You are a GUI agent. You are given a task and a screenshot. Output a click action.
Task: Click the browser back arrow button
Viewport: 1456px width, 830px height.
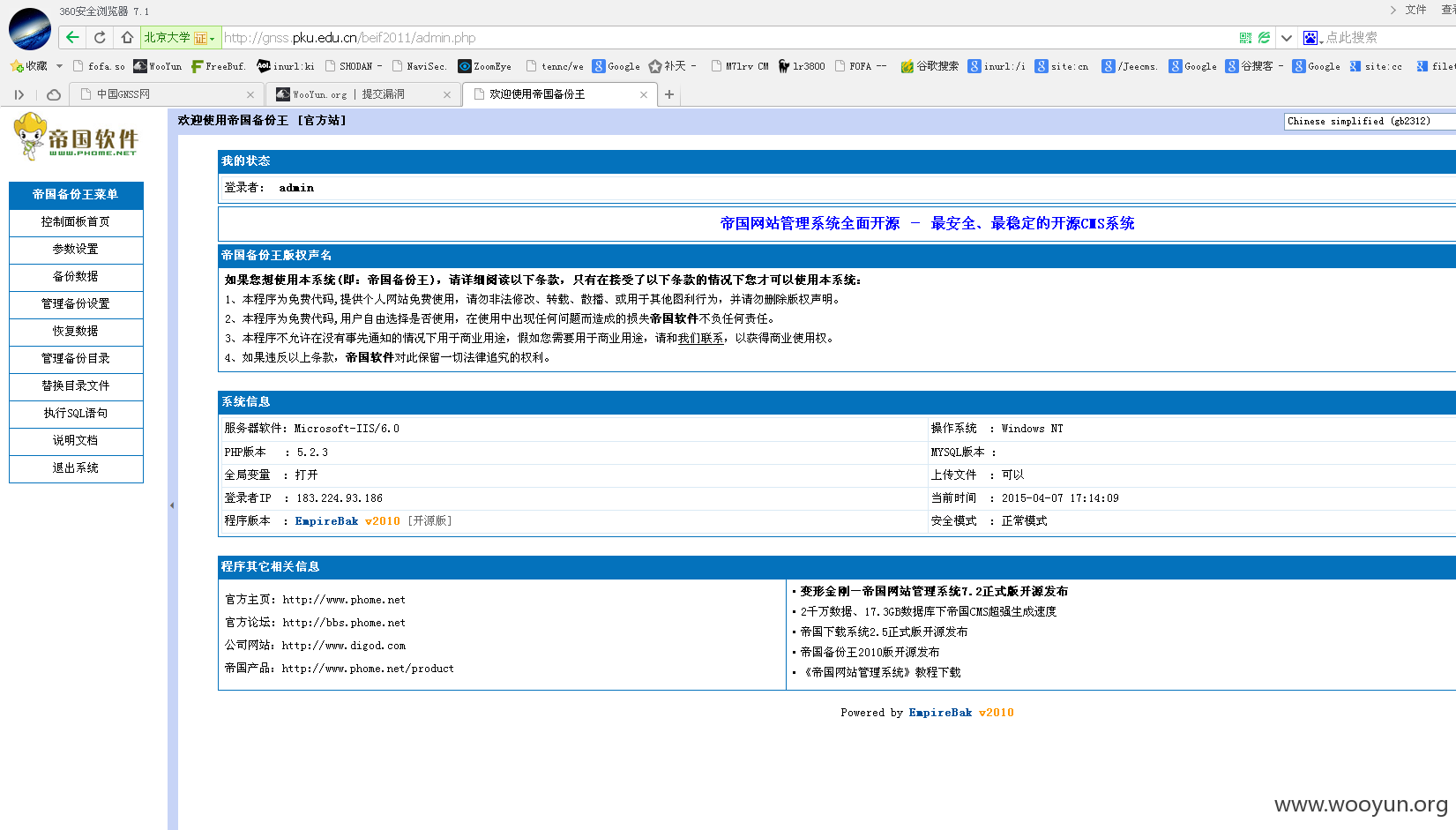tap(72, 37)
